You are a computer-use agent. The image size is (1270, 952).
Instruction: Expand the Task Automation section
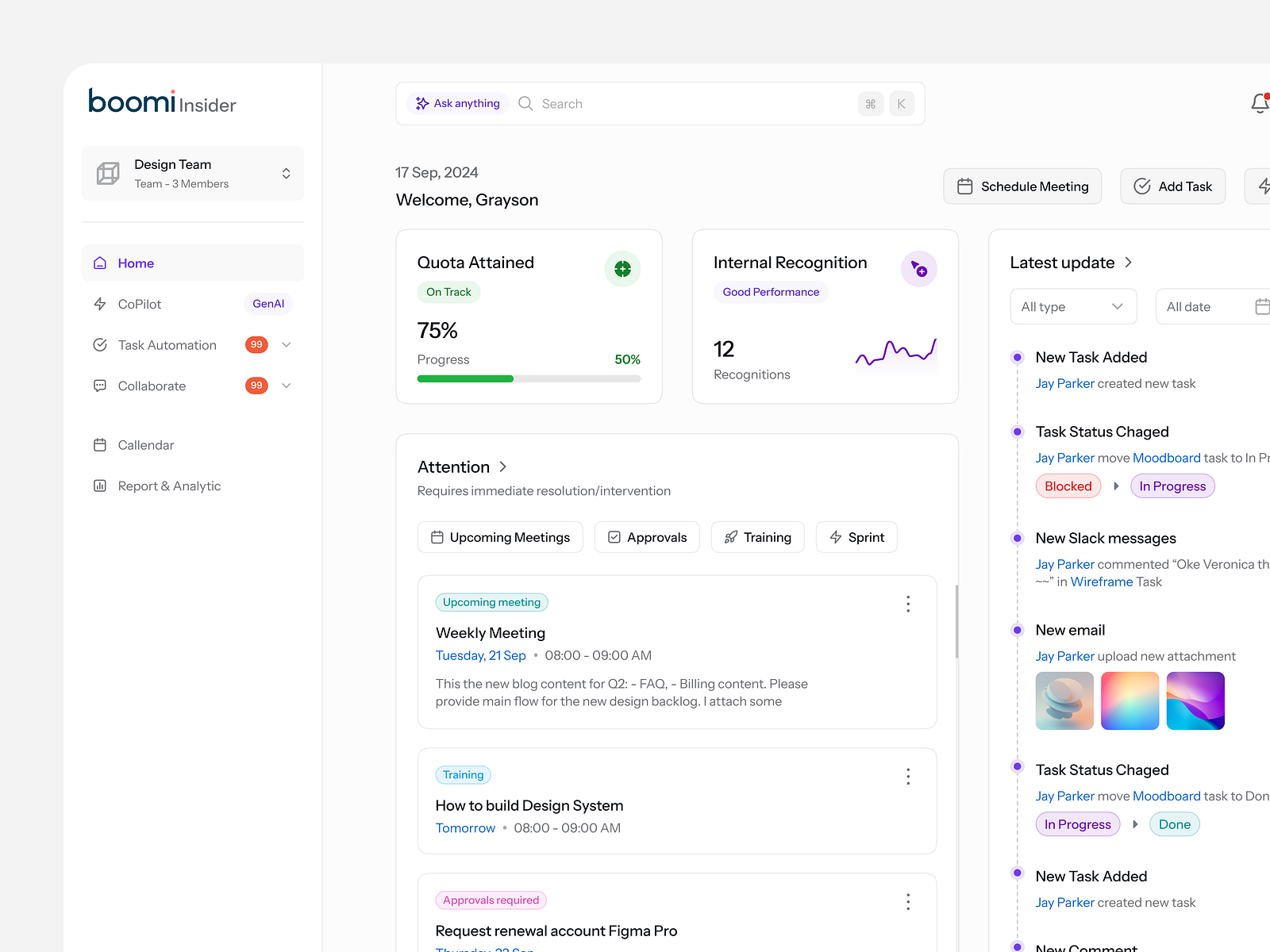285,344
